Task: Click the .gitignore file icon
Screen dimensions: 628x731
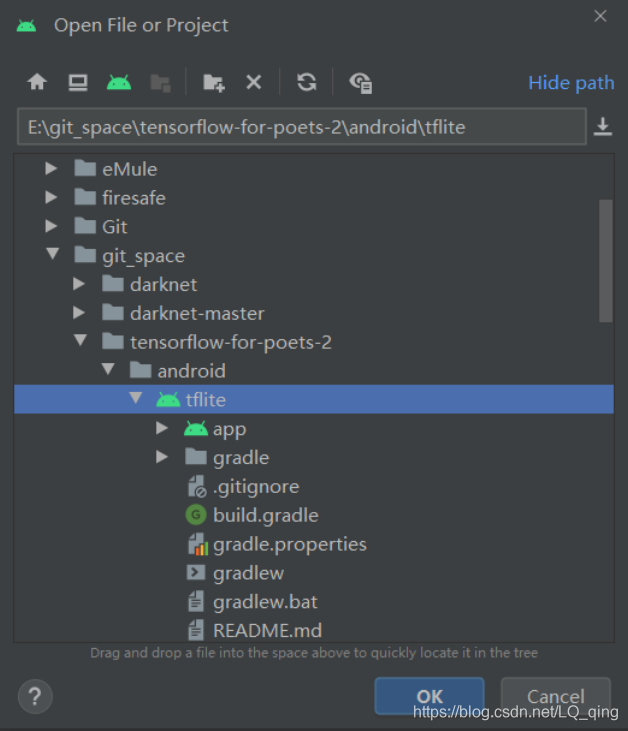Action: click(x=197, y=486)
